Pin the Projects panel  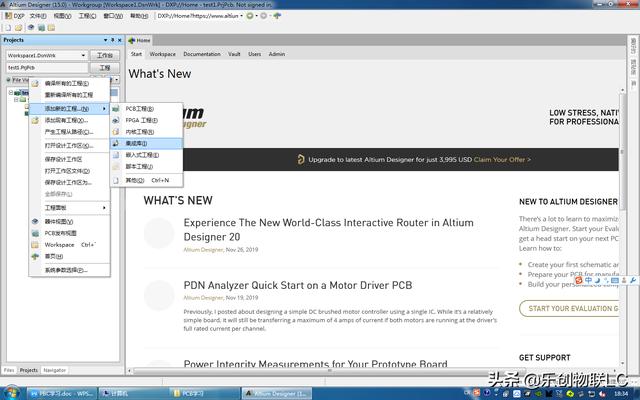pyautogui.click(x=113, y=40)
